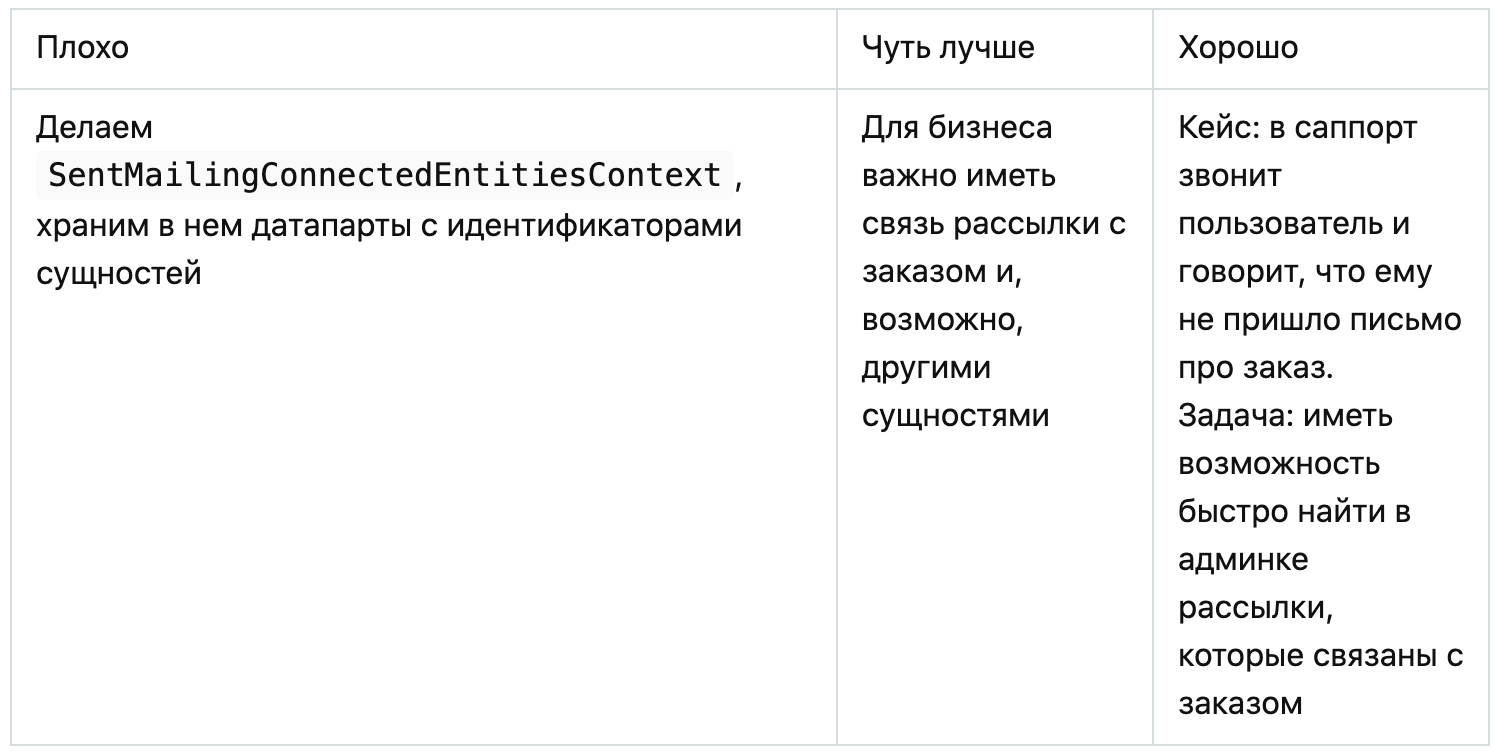
Task: Click the "Плохо" column header
Action: click(x=83, y=47)
